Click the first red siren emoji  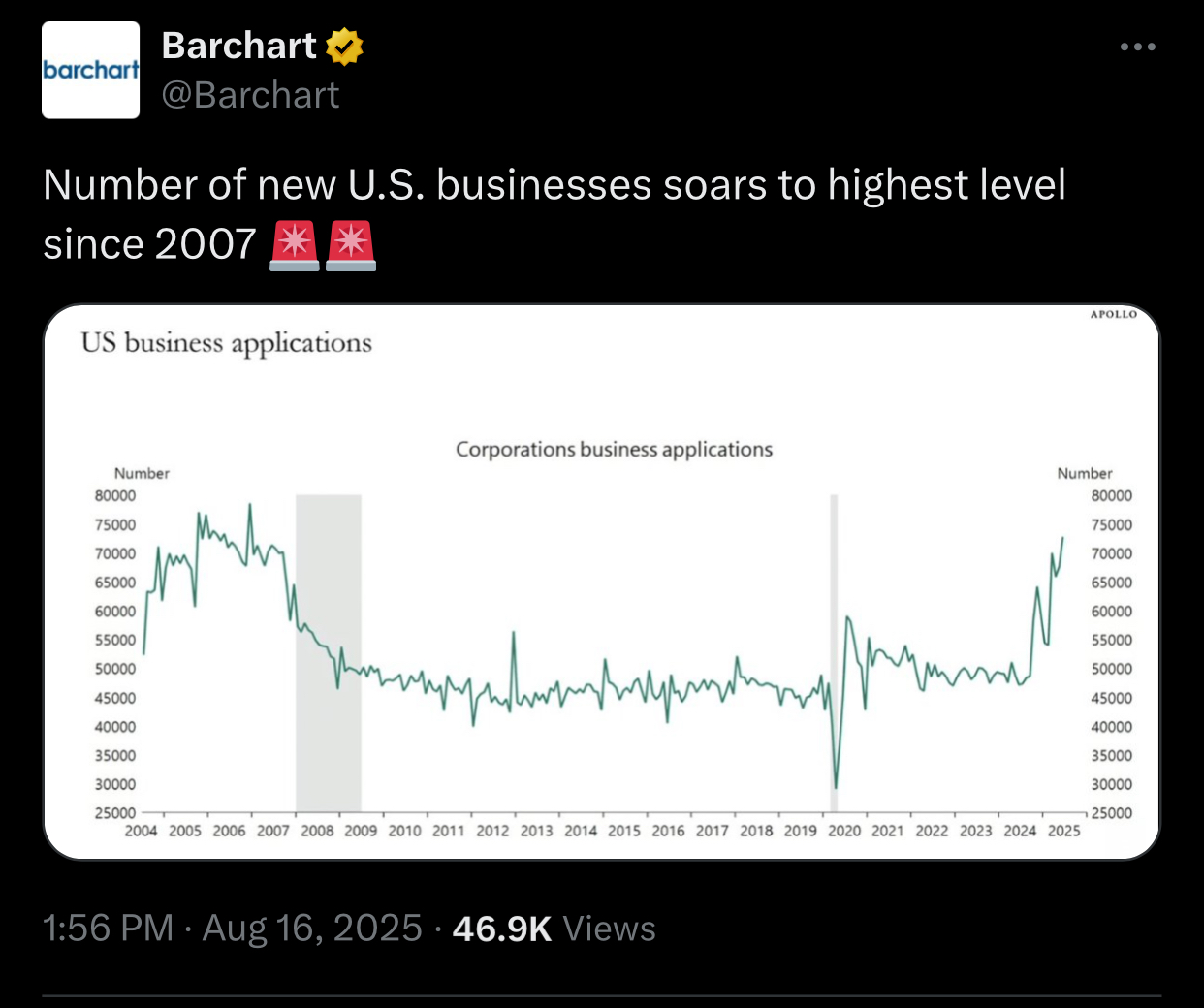295,245
